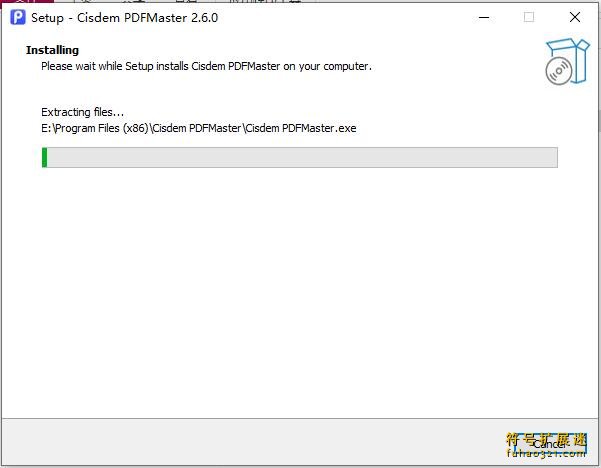Screen dimensions: 601x468
Task: Close the Setup window
Action: click(x=575, y=17)
